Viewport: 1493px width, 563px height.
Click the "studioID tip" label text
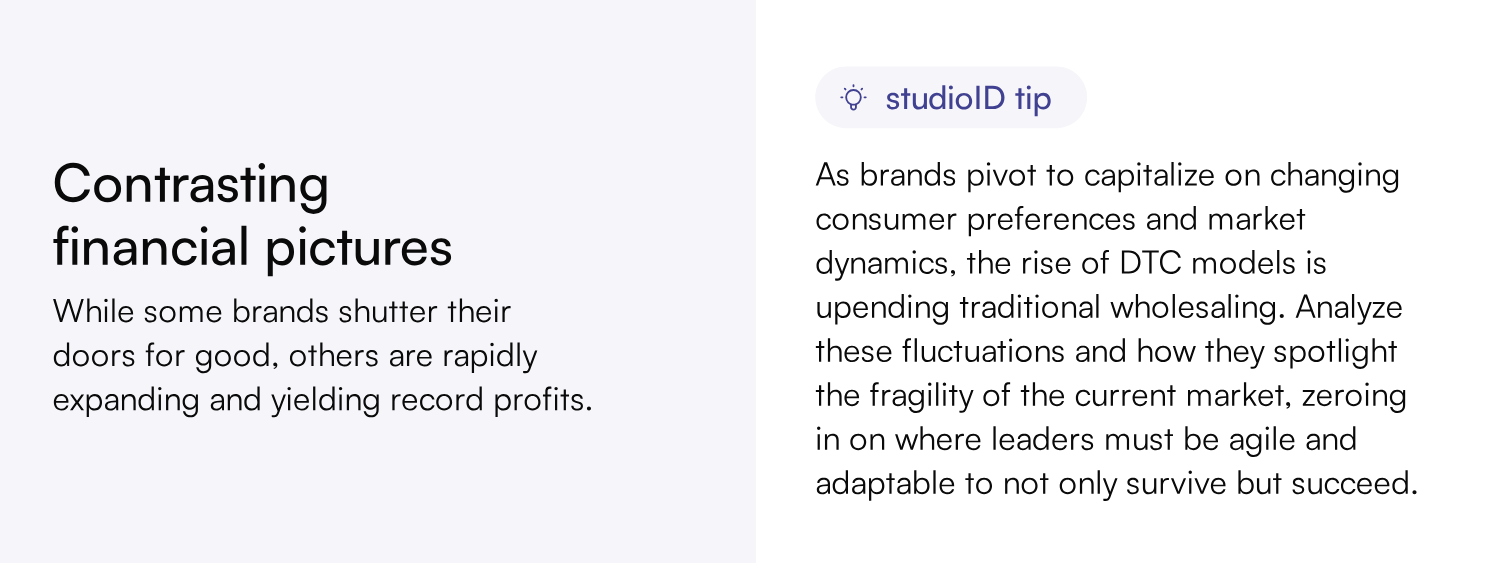coord(967,99)
